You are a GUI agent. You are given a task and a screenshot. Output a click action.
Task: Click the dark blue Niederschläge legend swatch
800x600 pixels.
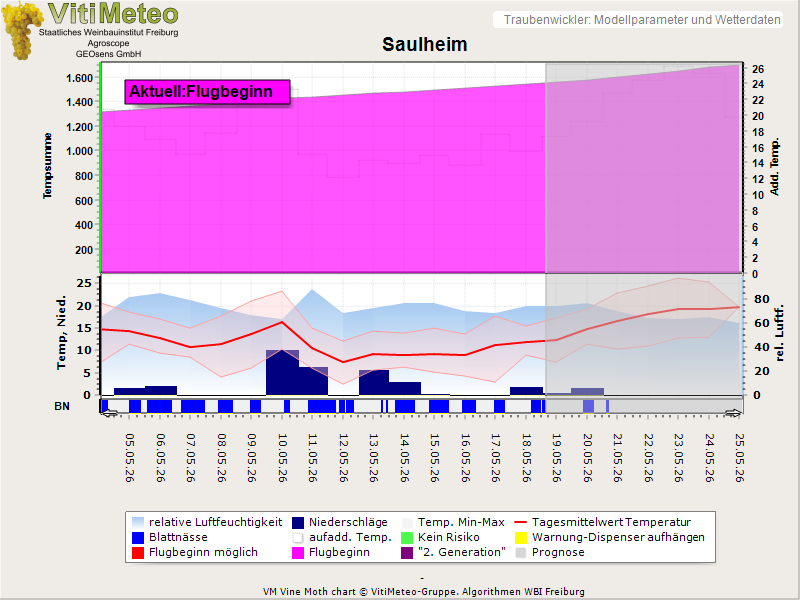point(298,522)
